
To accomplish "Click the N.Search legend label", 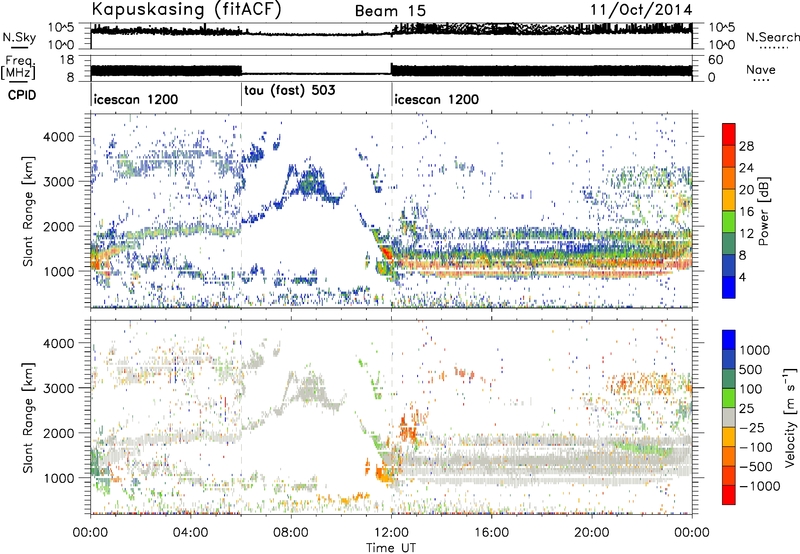I will click(x=772, y=37).
